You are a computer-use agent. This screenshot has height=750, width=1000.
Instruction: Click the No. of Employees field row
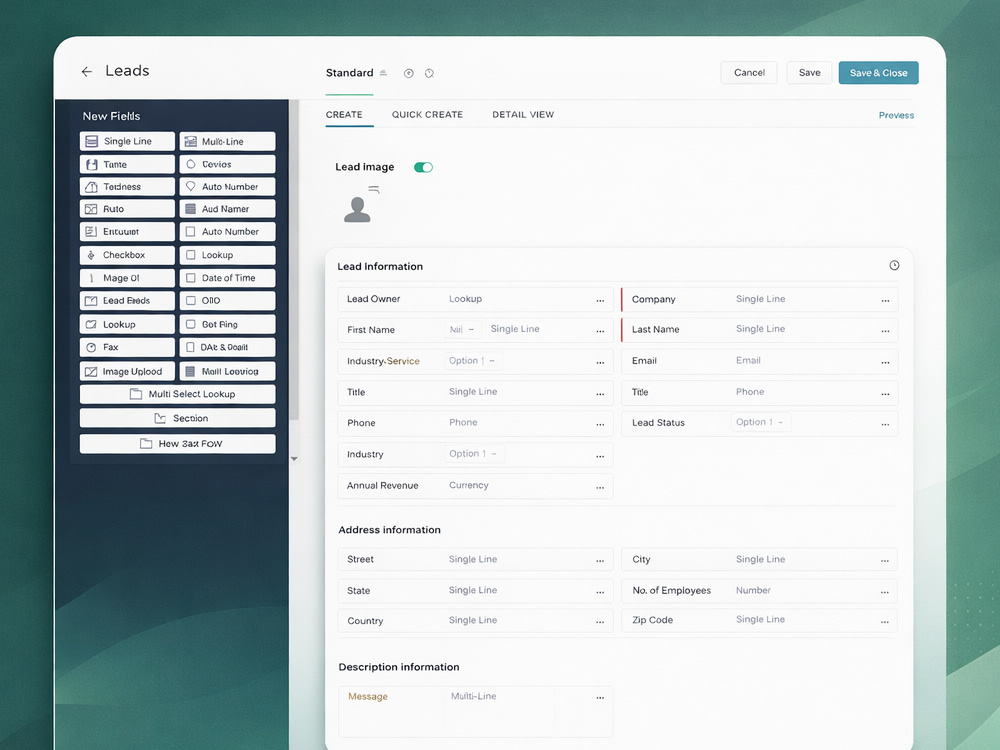pyautogui.click(x=760, y=591)
